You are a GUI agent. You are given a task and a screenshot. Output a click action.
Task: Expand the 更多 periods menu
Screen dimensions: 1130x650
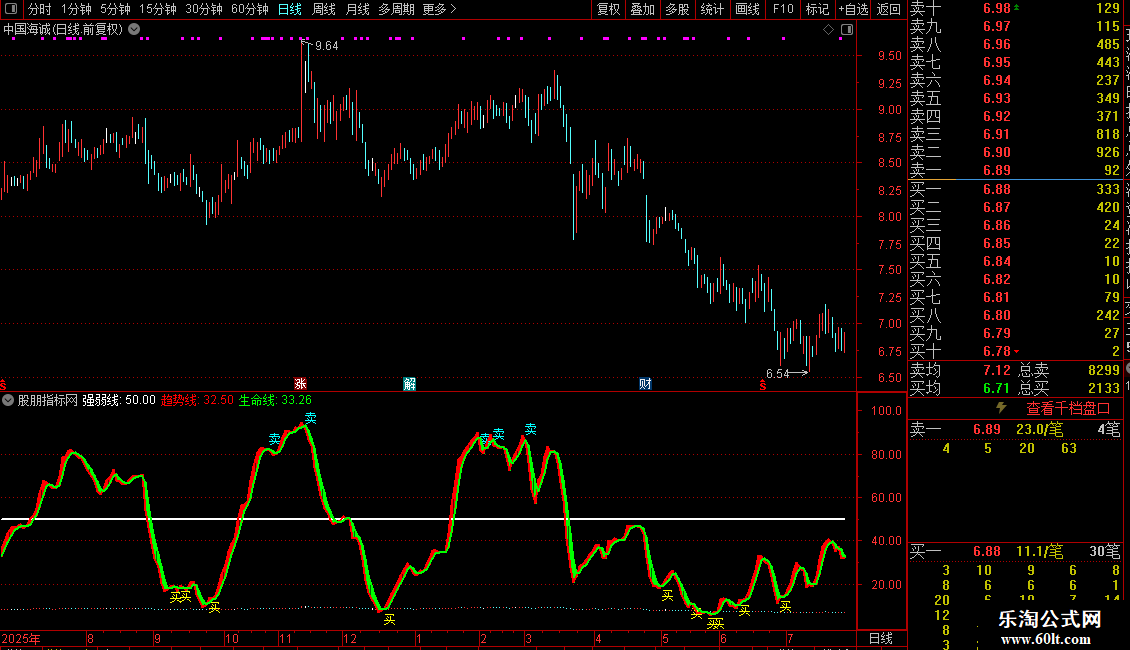click(439, 9)
